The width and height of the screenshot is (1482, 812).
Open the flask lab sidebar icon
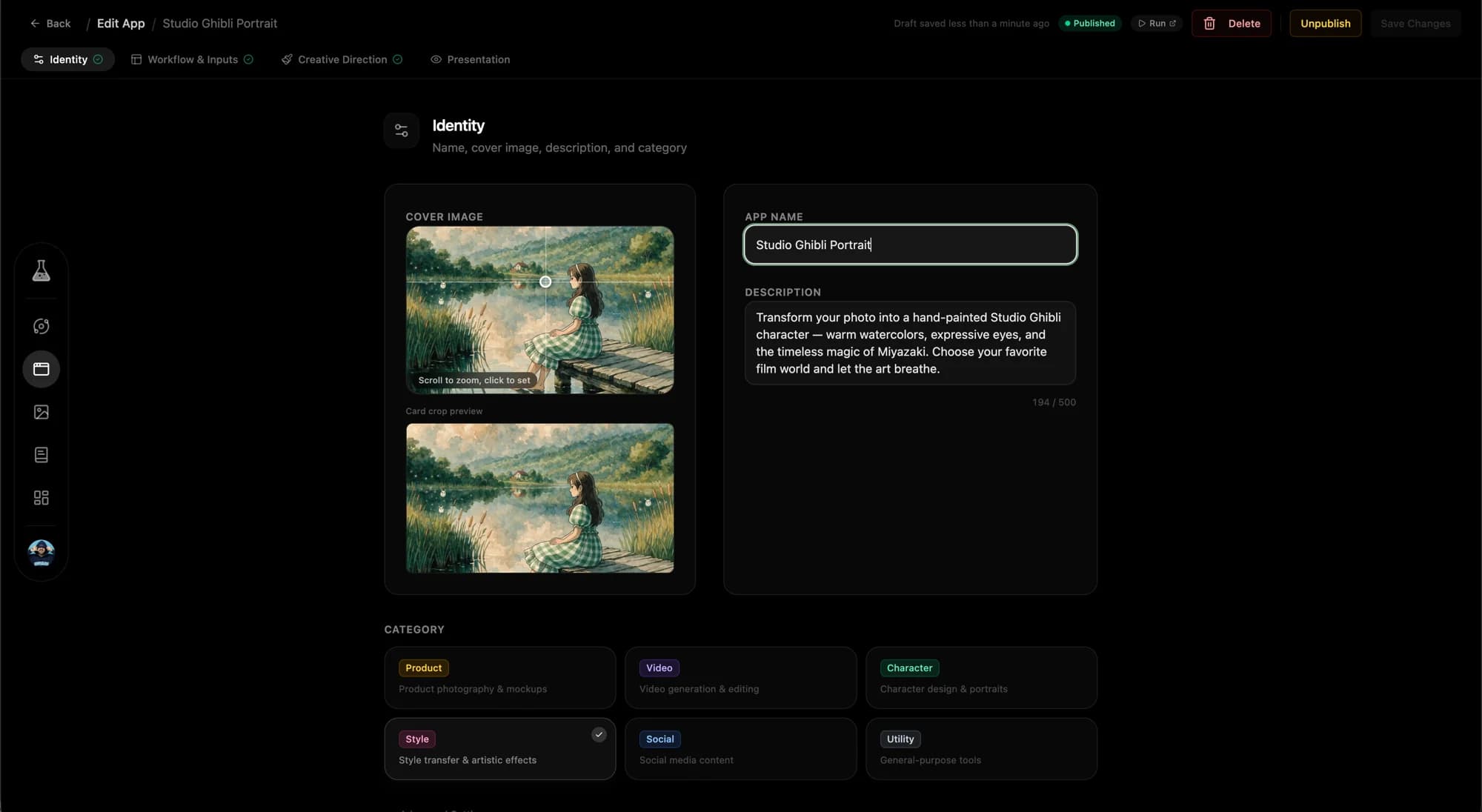coord(41,270)
